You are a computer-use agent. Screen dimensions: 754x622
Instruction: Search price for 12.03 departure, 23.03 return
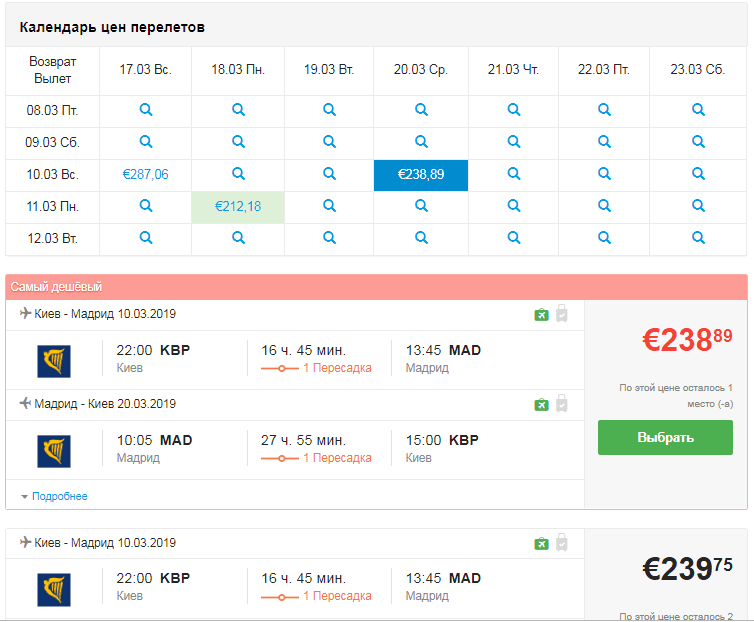[x=698, y=238]
